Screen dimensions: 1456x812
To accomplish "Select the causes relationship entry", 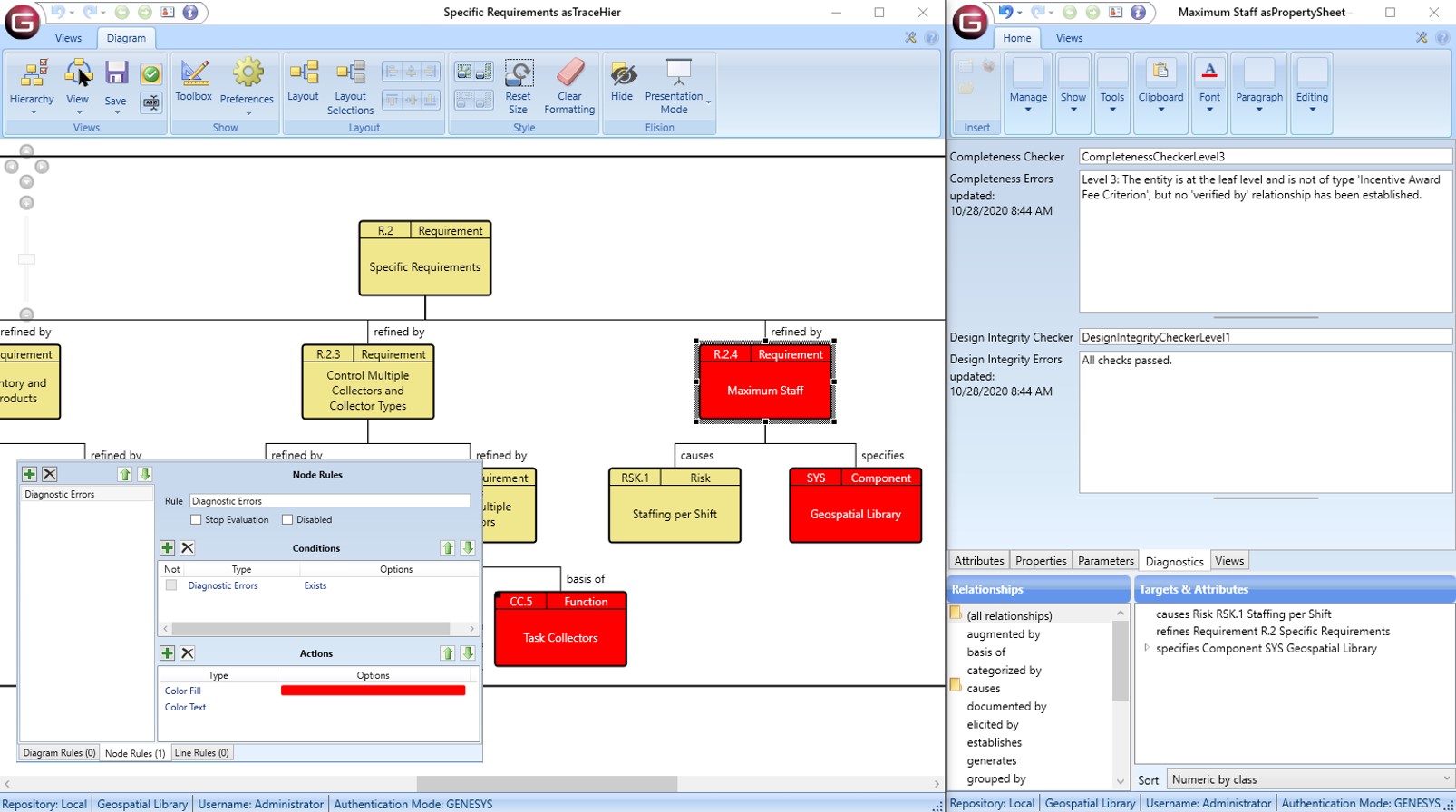I will point(984,689).
